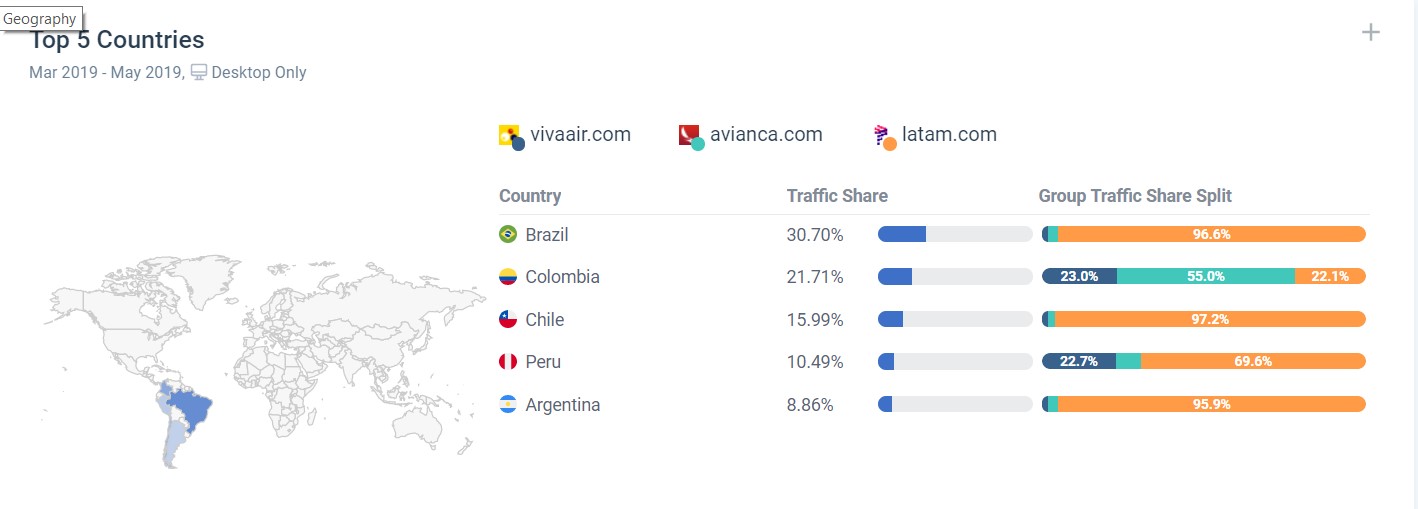Open the Geography tab label

(40, 19)
